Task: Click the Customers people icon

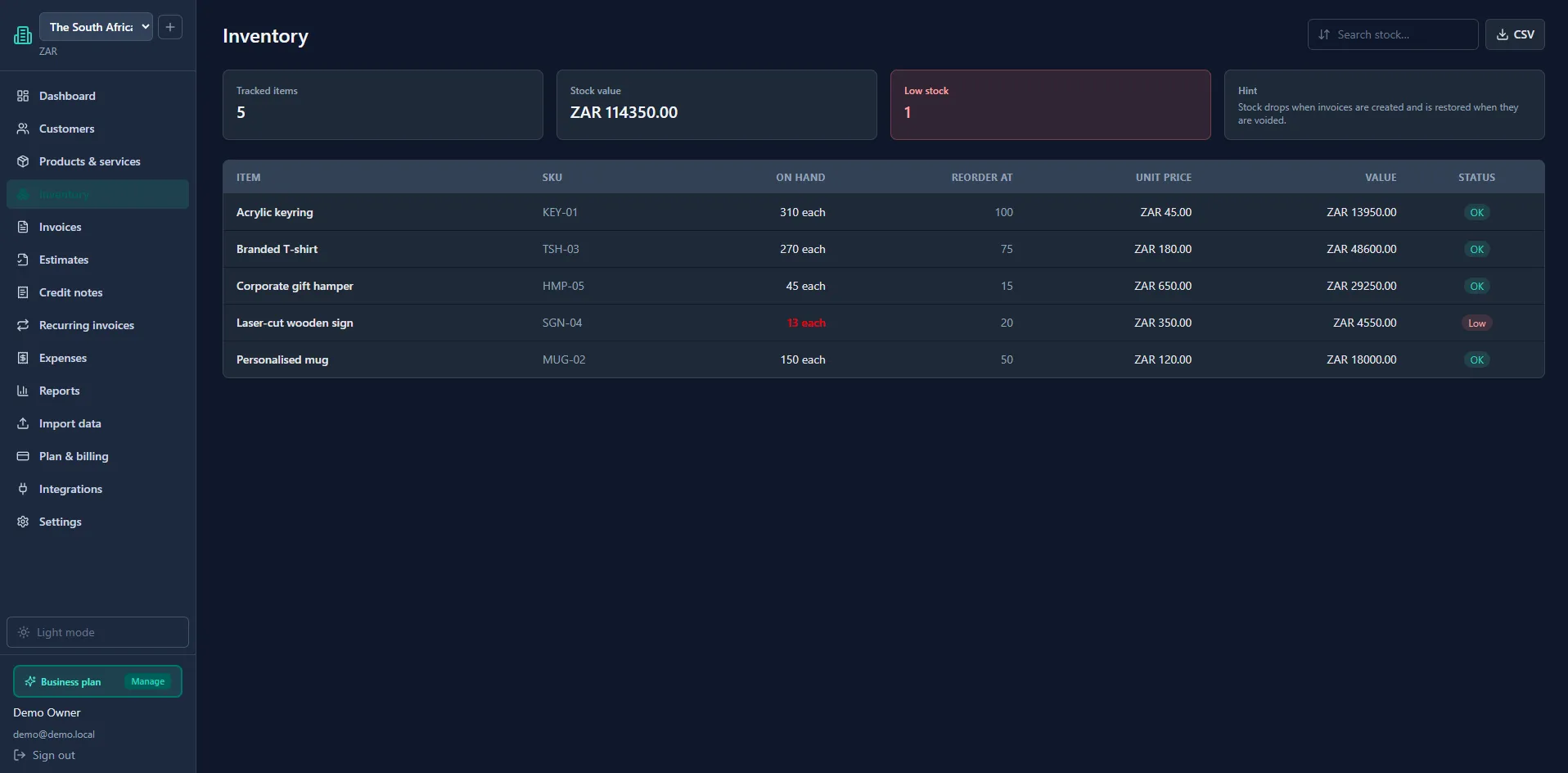Action: 23,129
